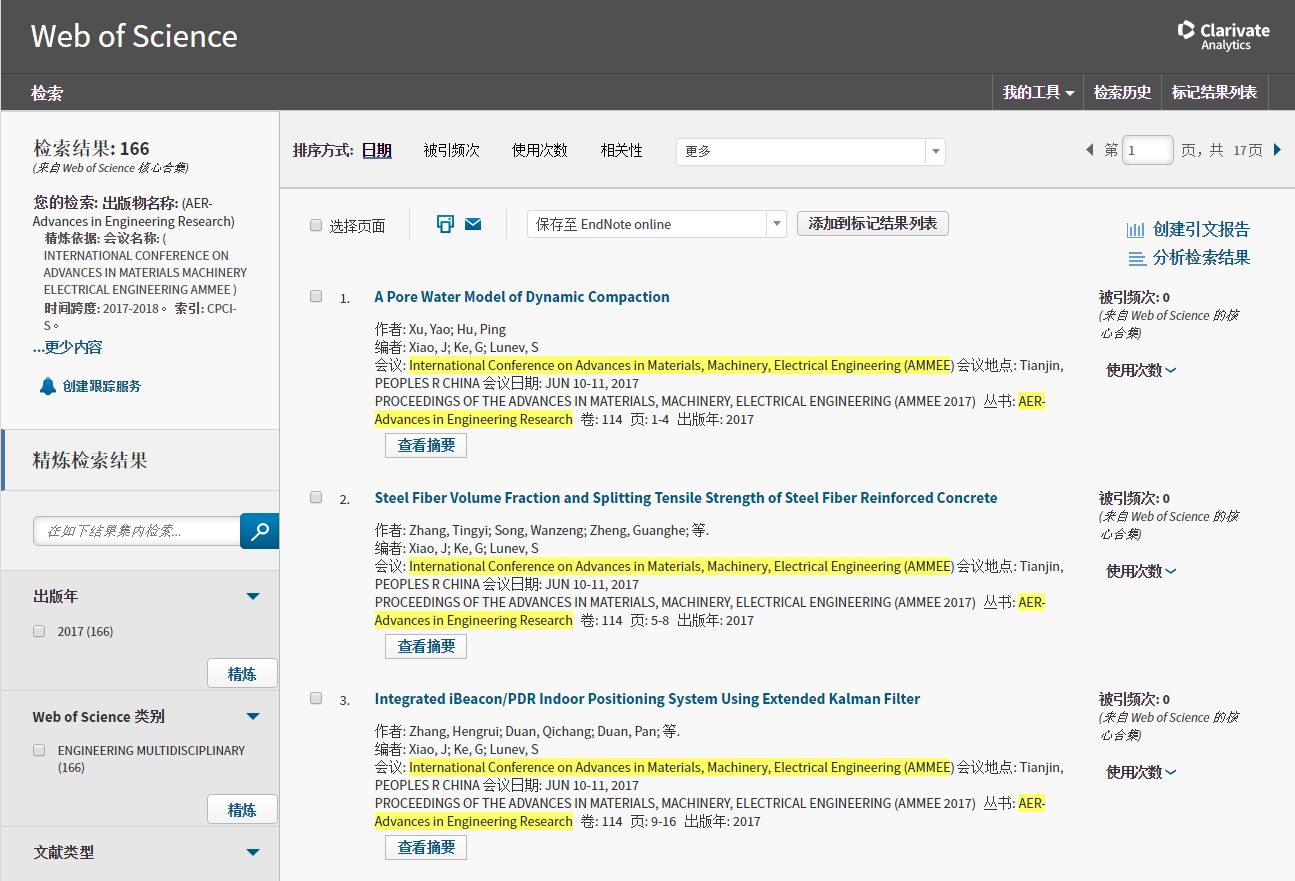Tick the 2017 (166) publication year checkbox
1295x881 pixels.
pyautogui.click(x=39, y=631)
